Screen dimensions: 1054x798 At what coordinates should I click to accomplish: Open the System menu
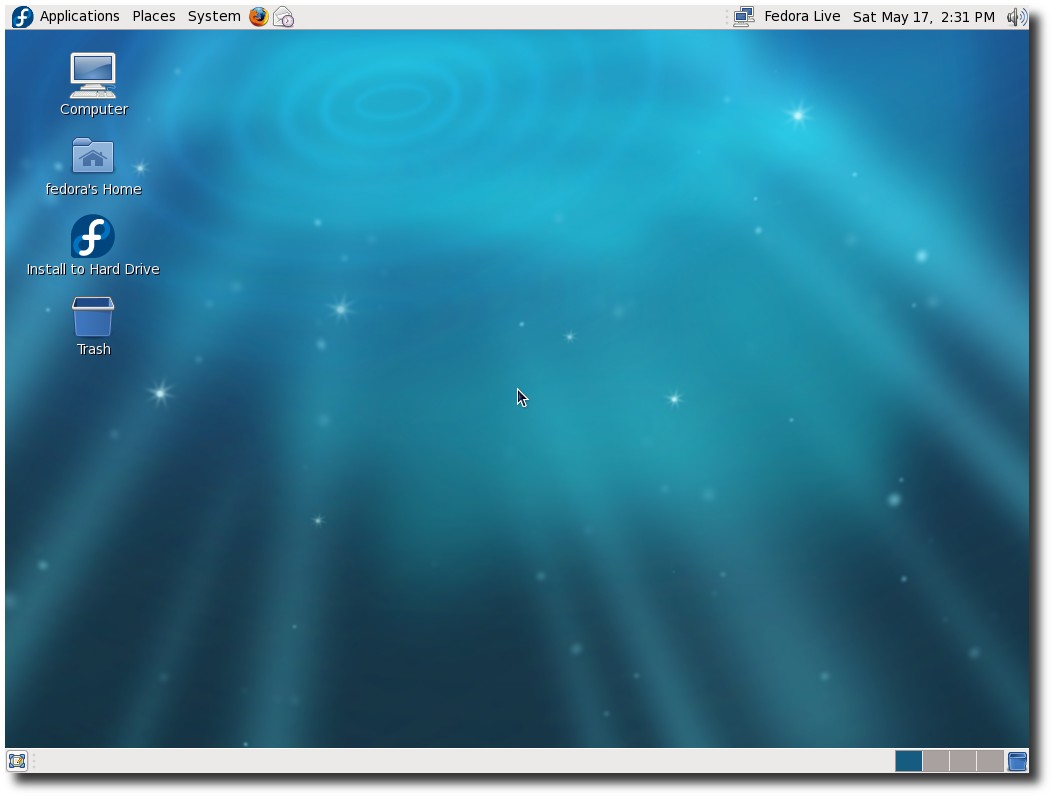coord(214,16)
